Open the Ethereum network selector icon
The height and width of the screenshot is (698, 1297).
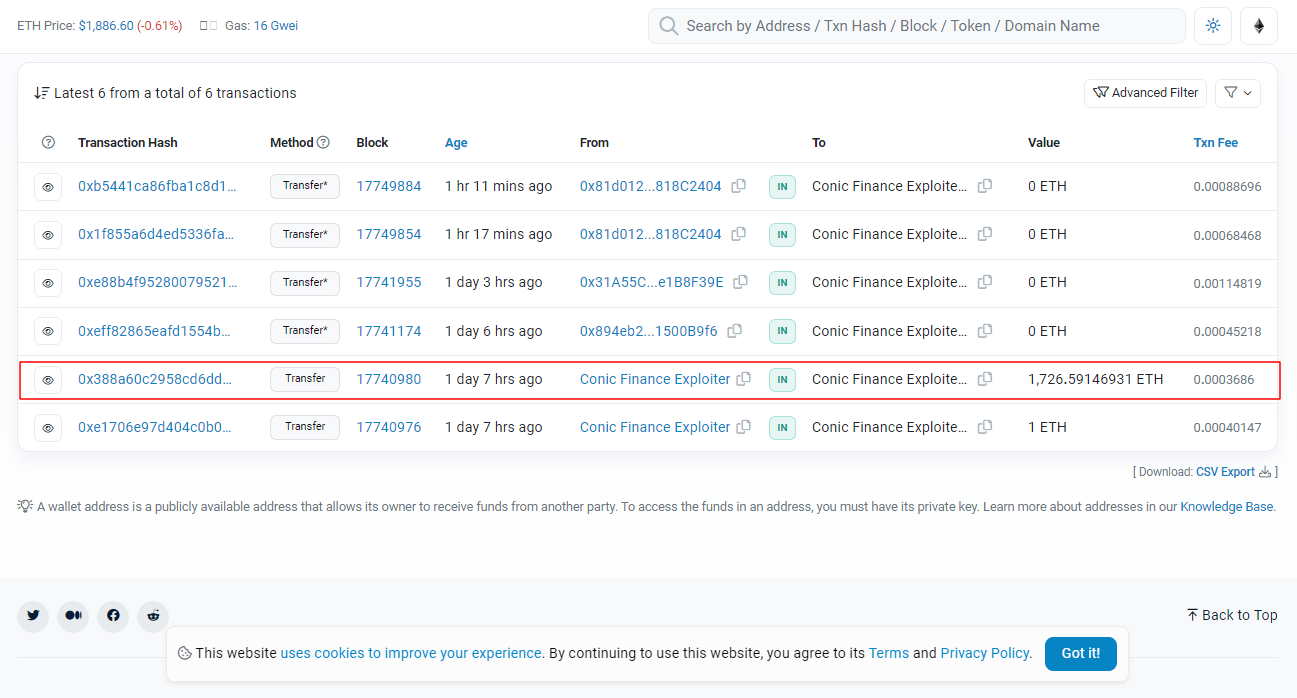tap(1259, 26)
